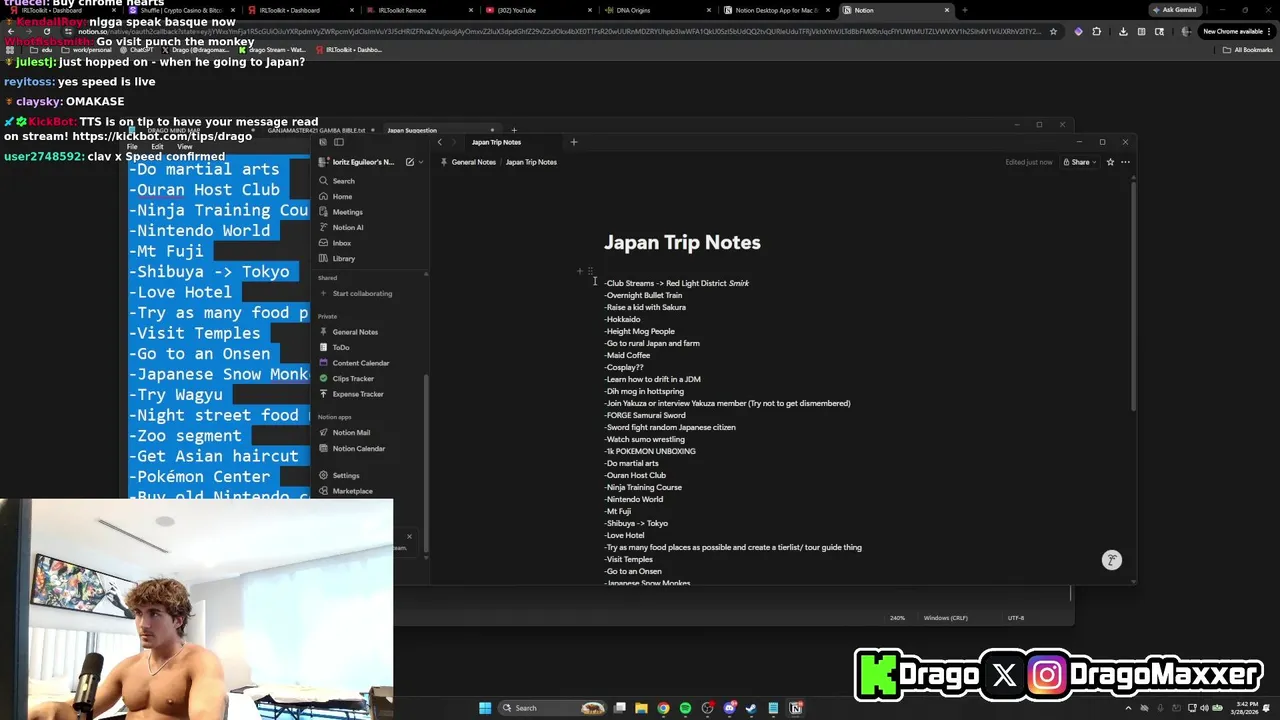
Task: Open the File menu in Notepad
Action: click(x=132, y=147)
